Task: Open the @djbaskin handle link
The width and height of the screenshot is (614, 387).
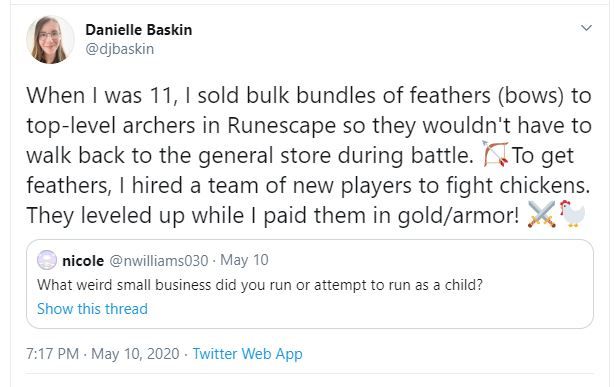Action: [x=119, y=49]
